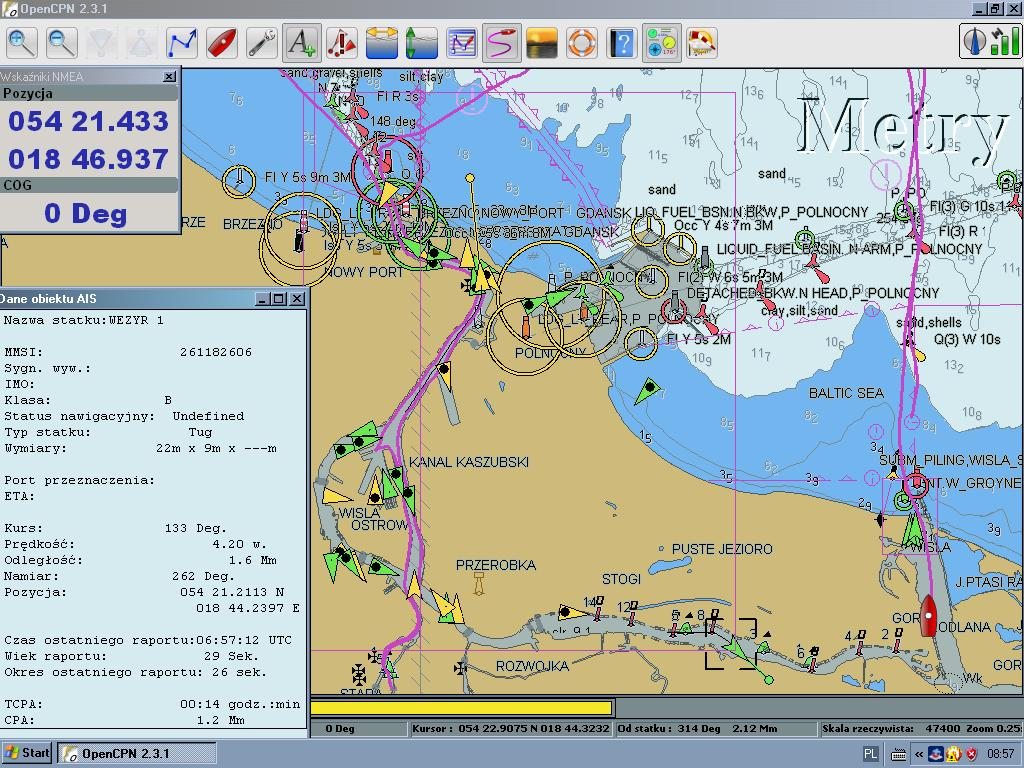This screenshot has height=768, width=1024.
Task: Click the taskbar clock 08:57
Action: tap(1000, 754)
